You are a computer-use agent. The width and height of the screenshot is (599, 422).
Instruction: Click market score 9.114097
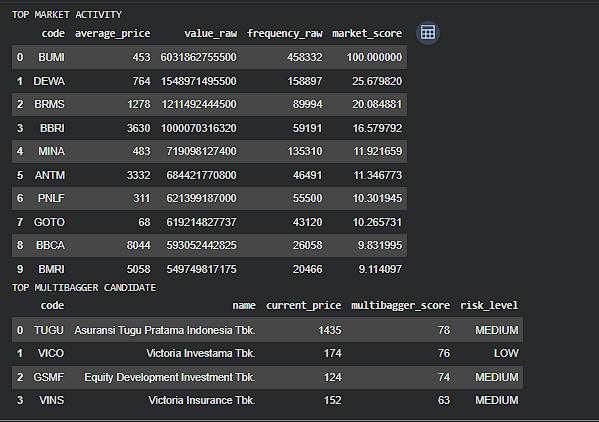pyautogui.click(x=380, y=269)
